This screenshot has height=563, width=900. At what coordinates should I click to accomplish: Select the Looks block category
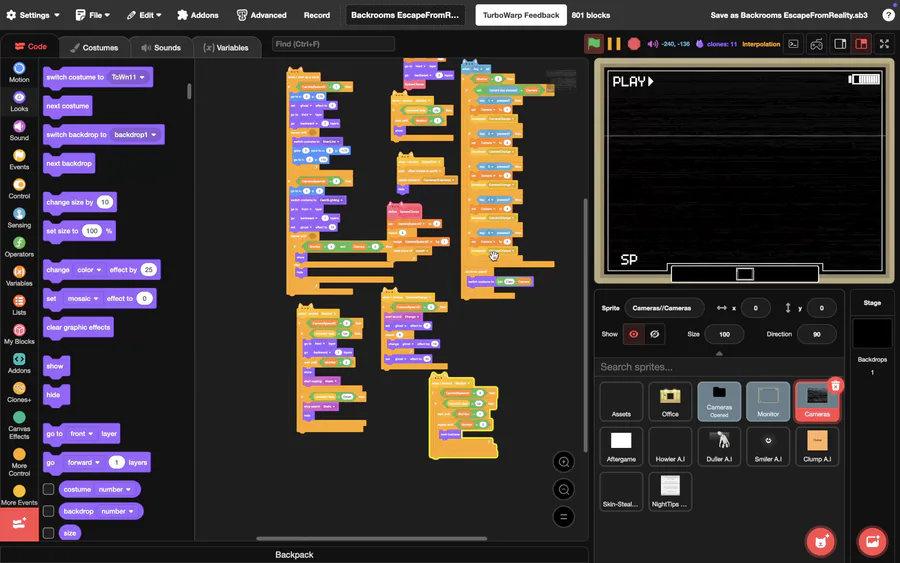19,102
